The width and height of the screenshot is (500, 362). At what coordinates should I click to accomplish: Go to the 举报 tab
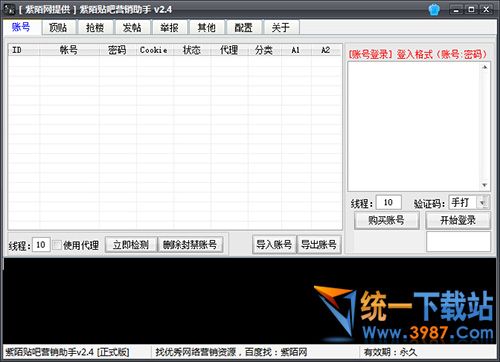(169, 27)
